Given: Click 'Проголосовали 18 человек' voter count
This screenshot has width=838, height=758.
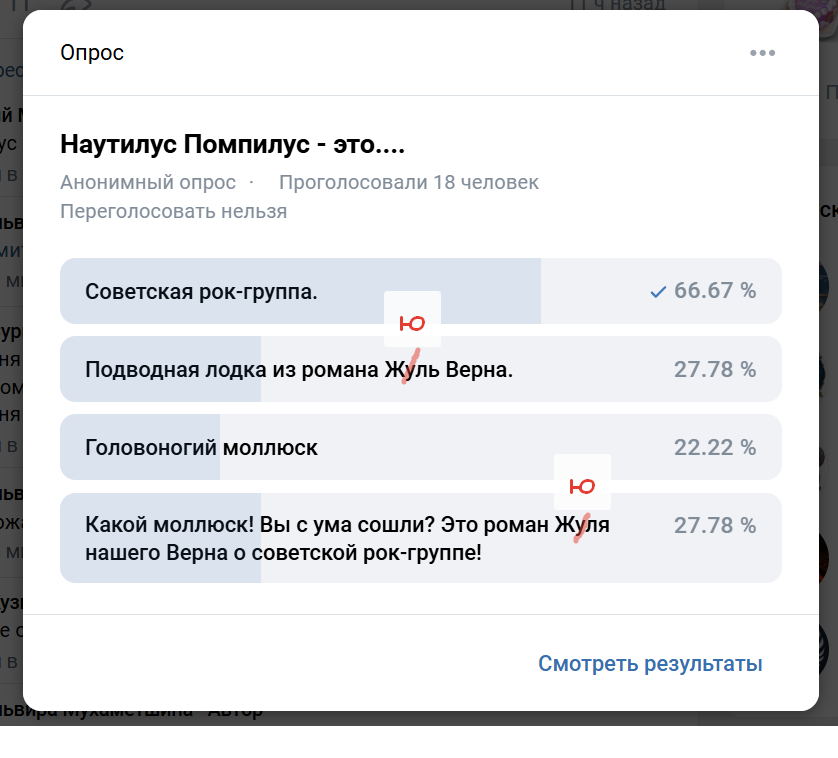Looking at the screenshot, I should pos(408,182).
